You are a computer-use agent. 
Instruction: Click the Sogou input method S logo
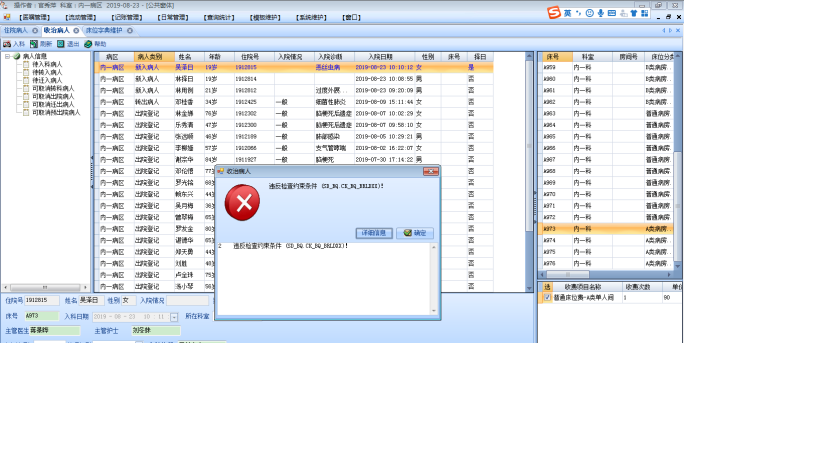(x=554, y=13)
